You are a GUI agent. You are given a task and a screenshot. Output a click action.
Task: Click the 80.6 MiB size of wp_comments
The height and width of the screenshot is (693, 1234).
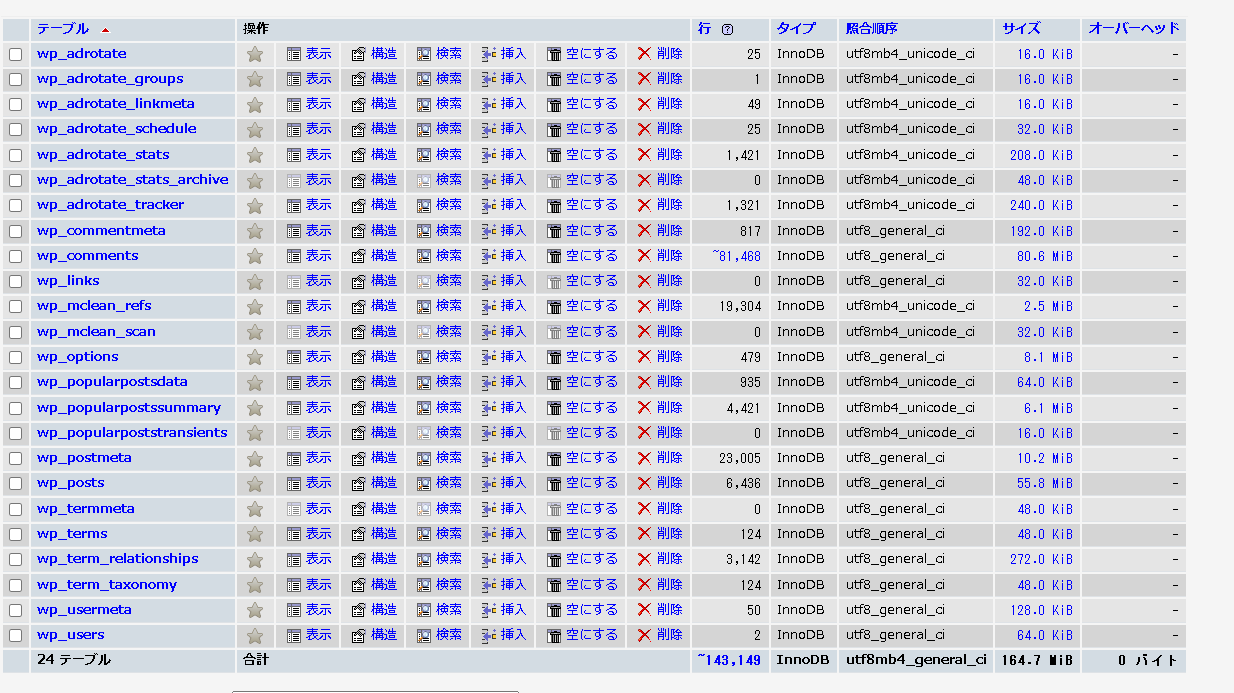(1045, 256)
